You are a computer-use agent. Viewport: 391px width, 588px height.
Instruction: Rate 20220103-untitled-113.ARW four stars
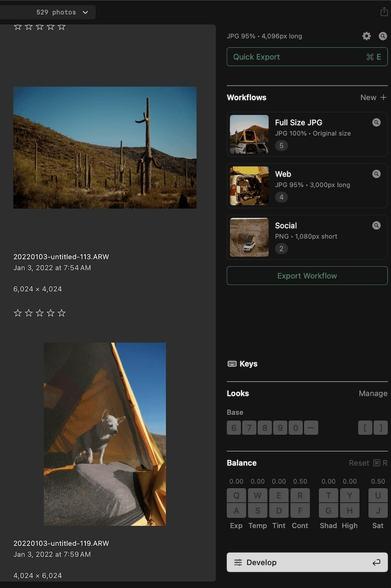(51, 313)
